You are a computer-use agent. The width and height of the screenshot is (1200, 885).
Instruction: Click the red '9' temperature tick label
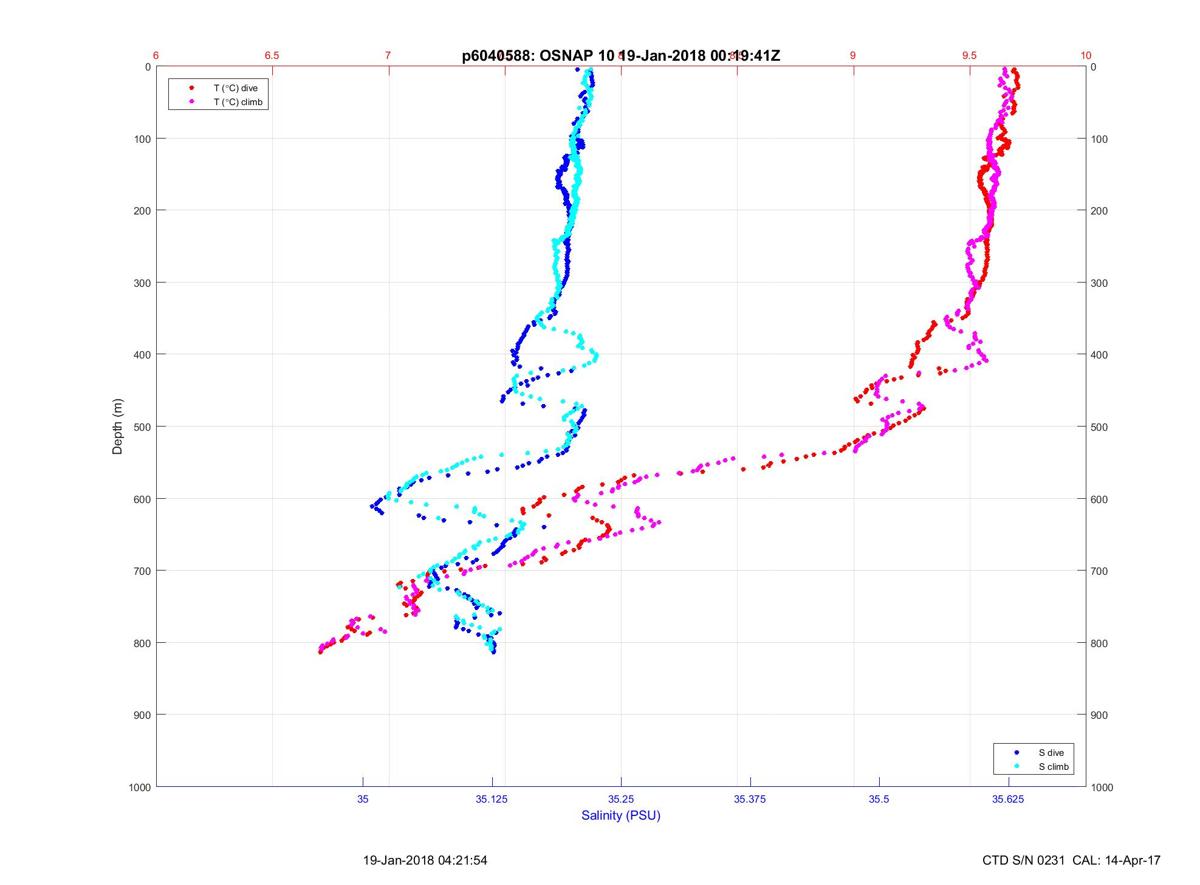click(x=853, y=56)
